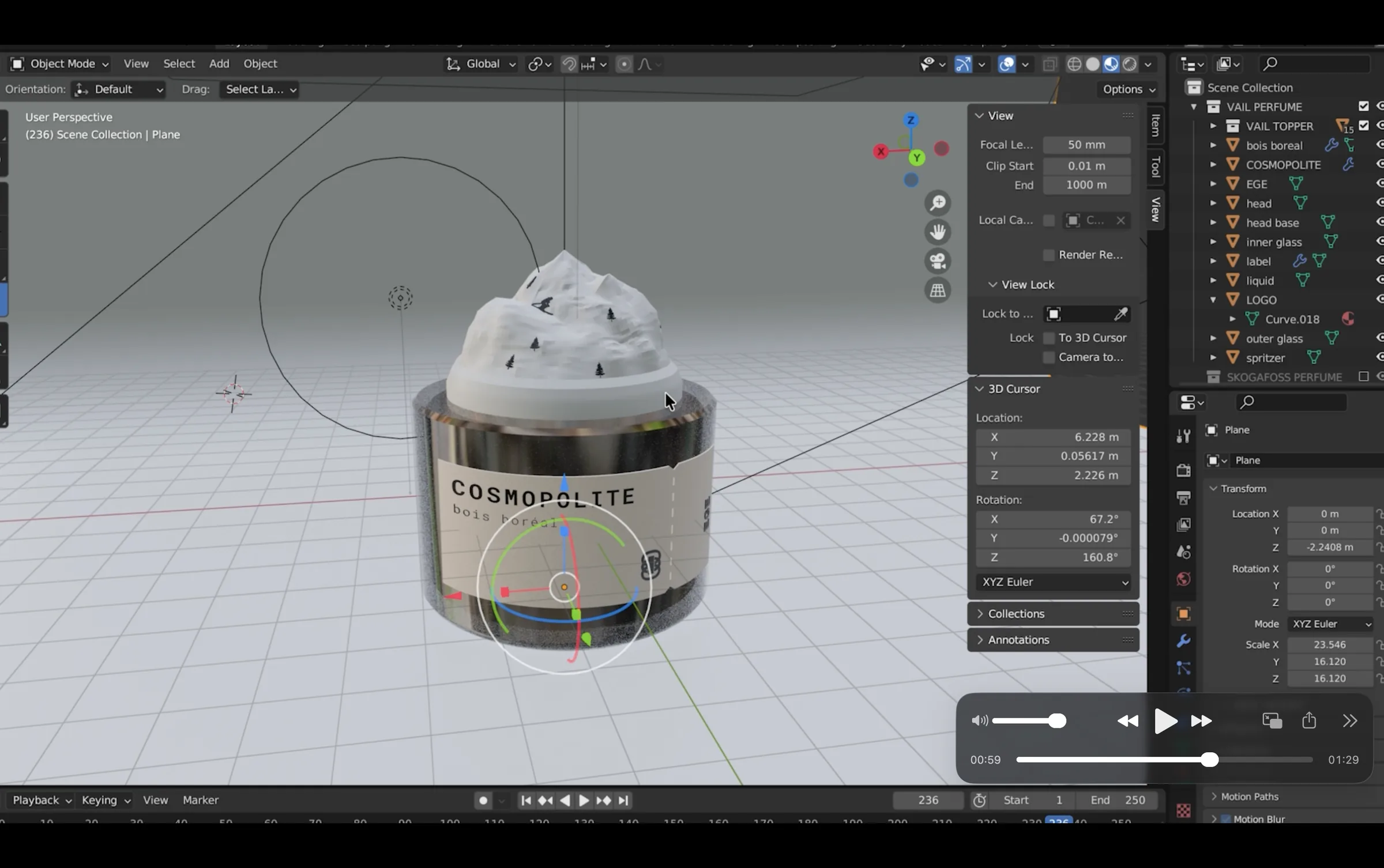Open Drag Select La... dropdown
Screen dimensions: 1384x868
pyautogui.click(x=259, y=89)
